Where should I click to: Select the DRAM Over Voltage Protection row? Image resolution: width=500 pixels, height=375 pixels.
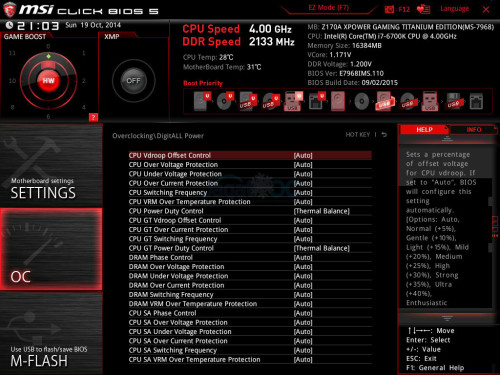[250, 267]
